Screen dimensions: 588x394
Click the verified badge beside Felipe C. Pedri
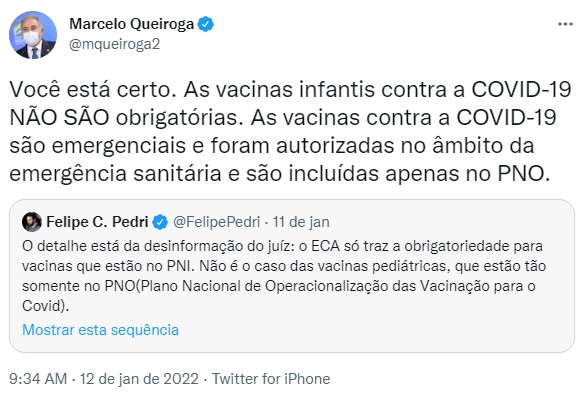point(160,222)
